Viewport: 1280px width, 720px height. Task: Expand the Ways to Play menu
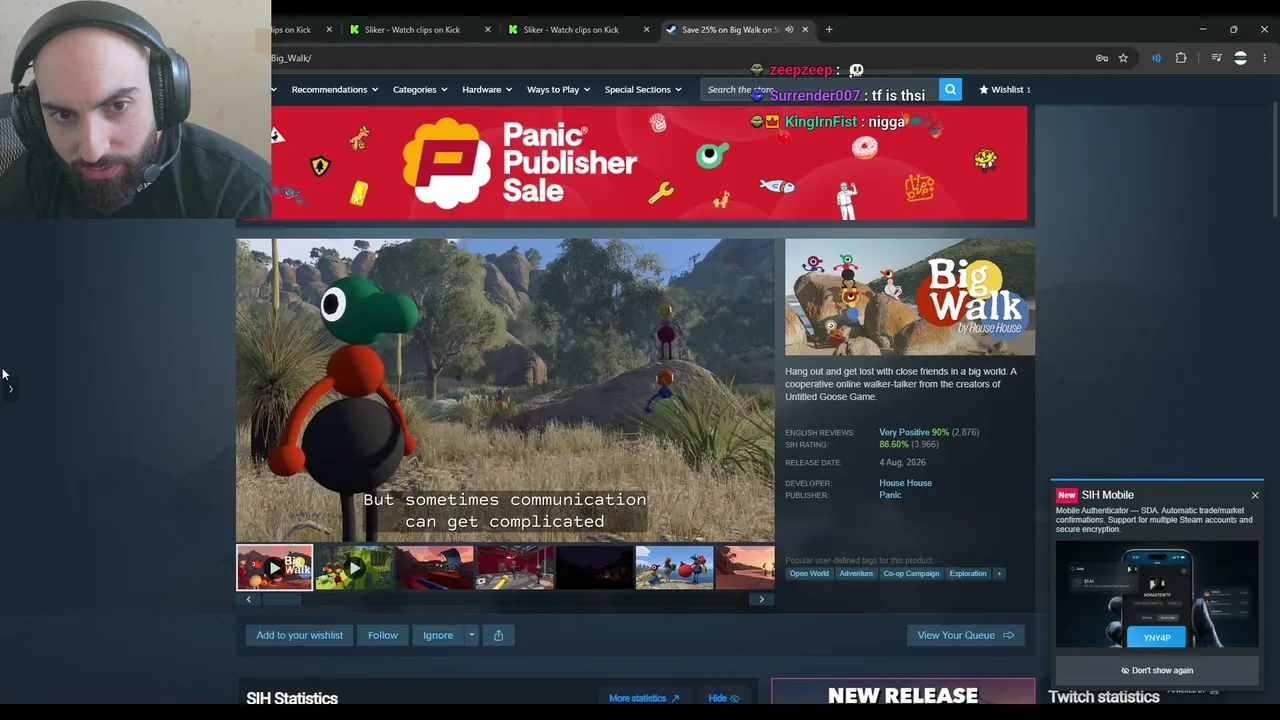558,90
